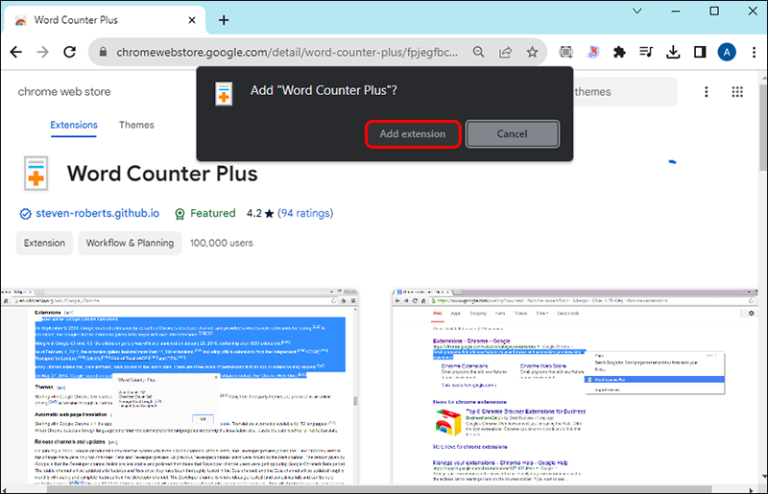
Task: Open the chrome web store home link
Action: point(64,92)
